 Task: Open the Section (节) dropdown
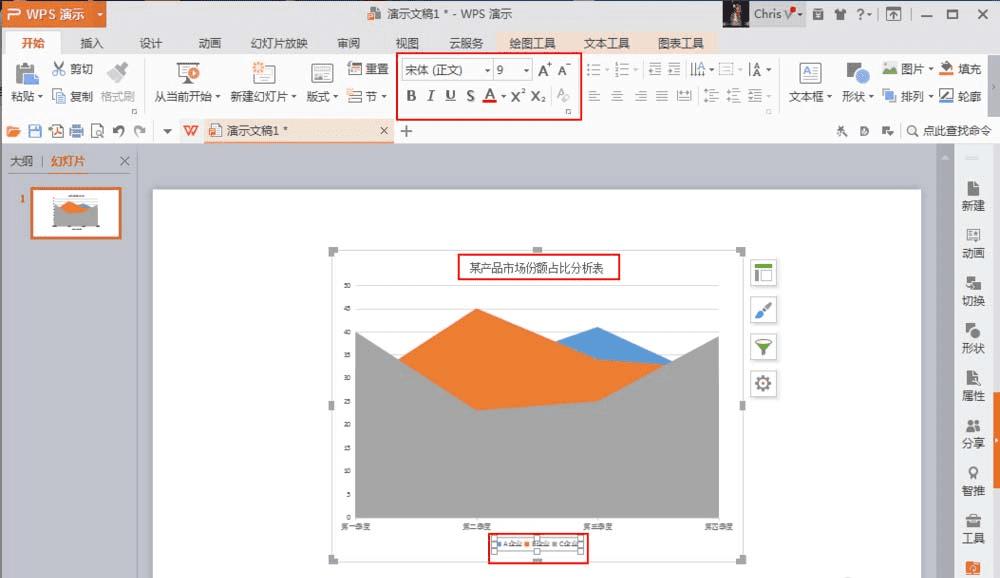click(x=367, y=96)
